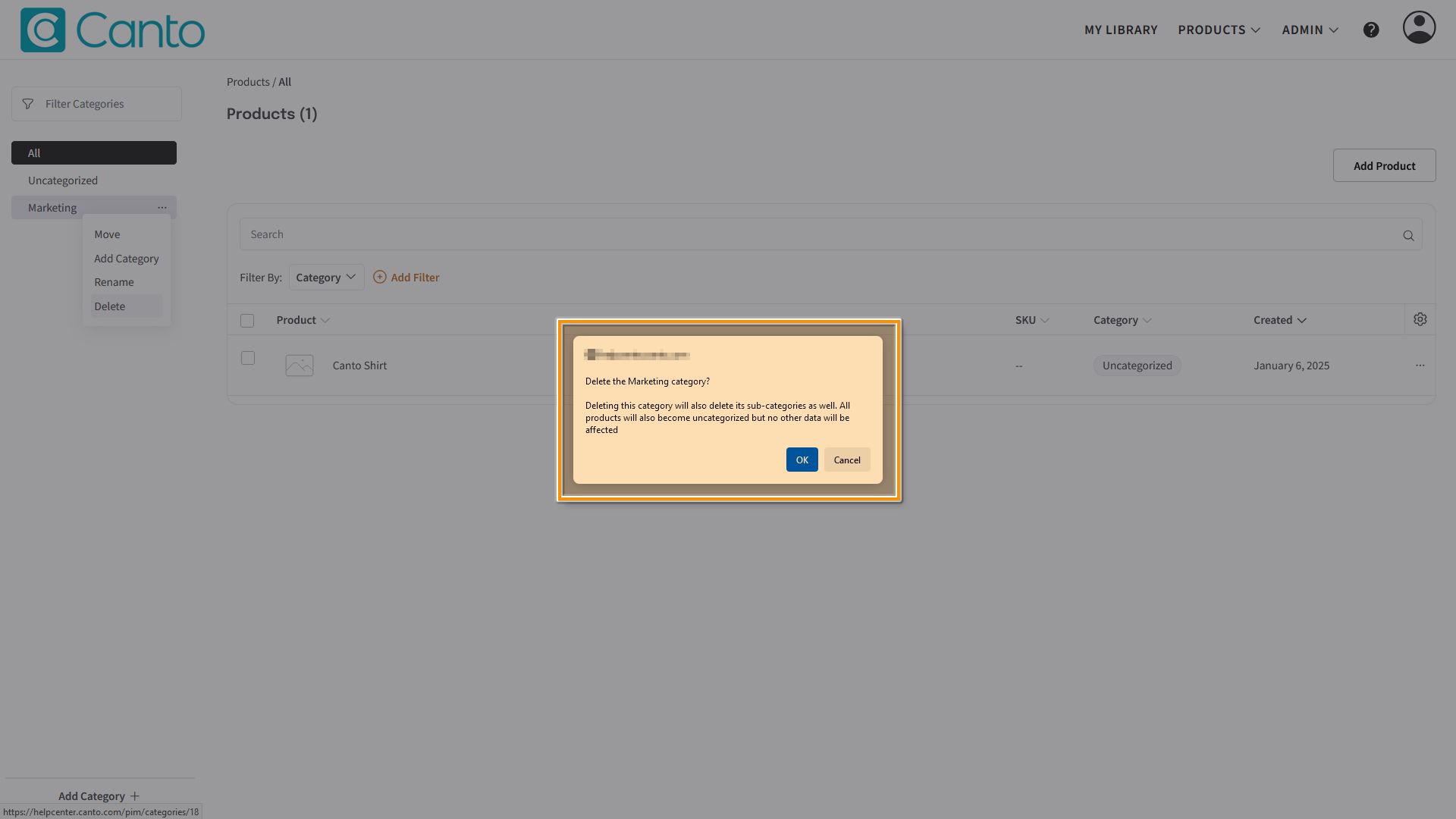Click the Add Filter link
This screenshot has width=1456, height=819.
point(415,278)
